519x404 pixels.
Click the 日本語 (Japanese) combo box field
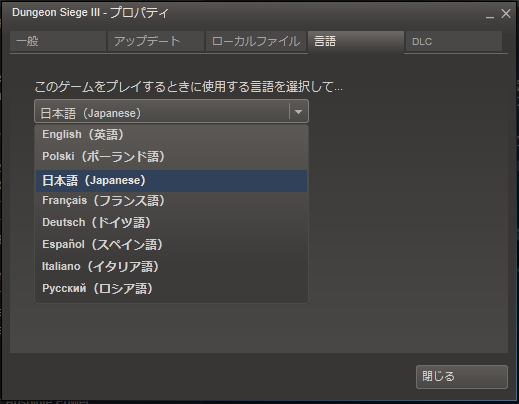point(171,111)
